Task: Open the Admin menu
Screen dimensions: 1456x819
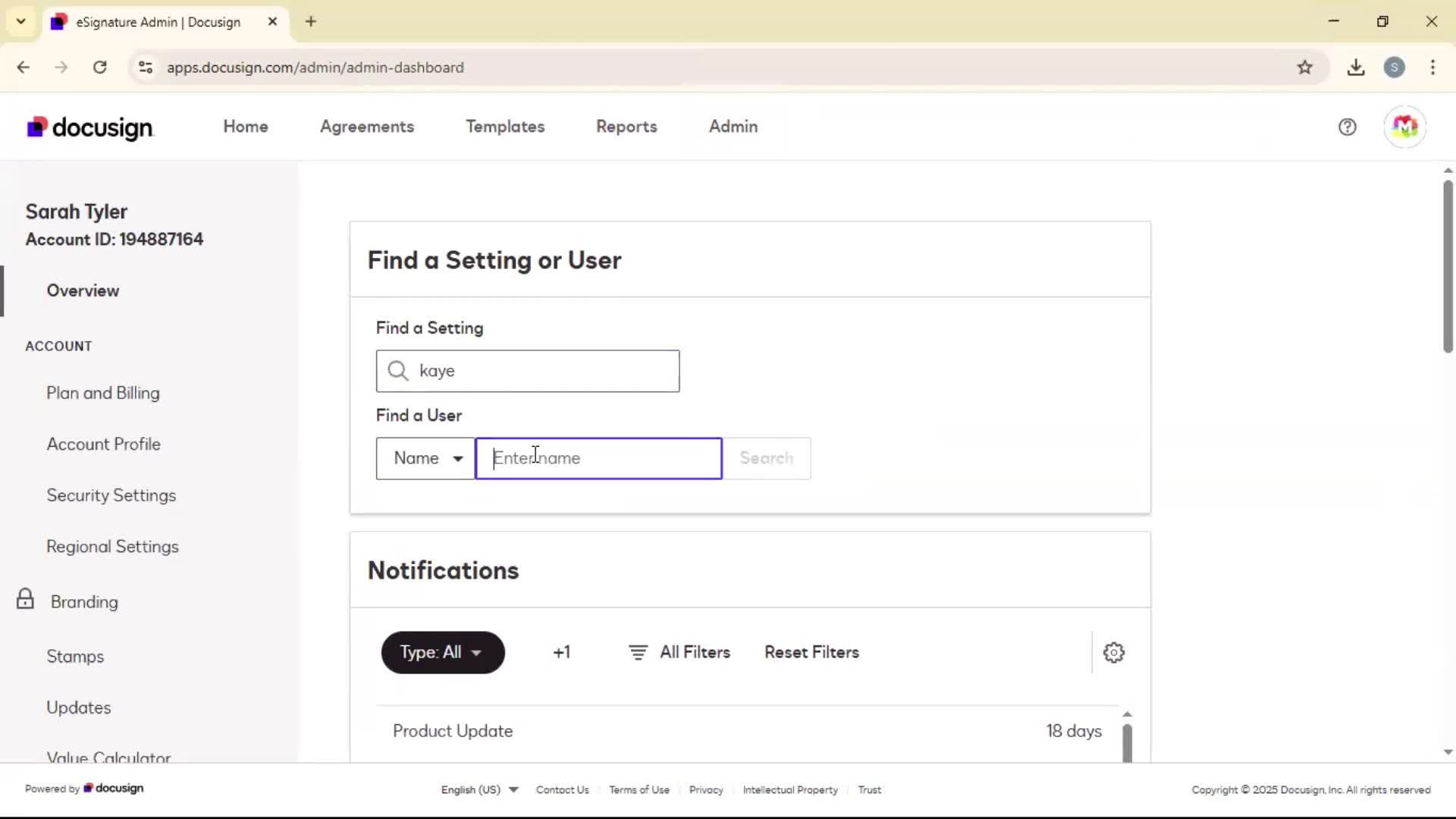Action: 733,127
